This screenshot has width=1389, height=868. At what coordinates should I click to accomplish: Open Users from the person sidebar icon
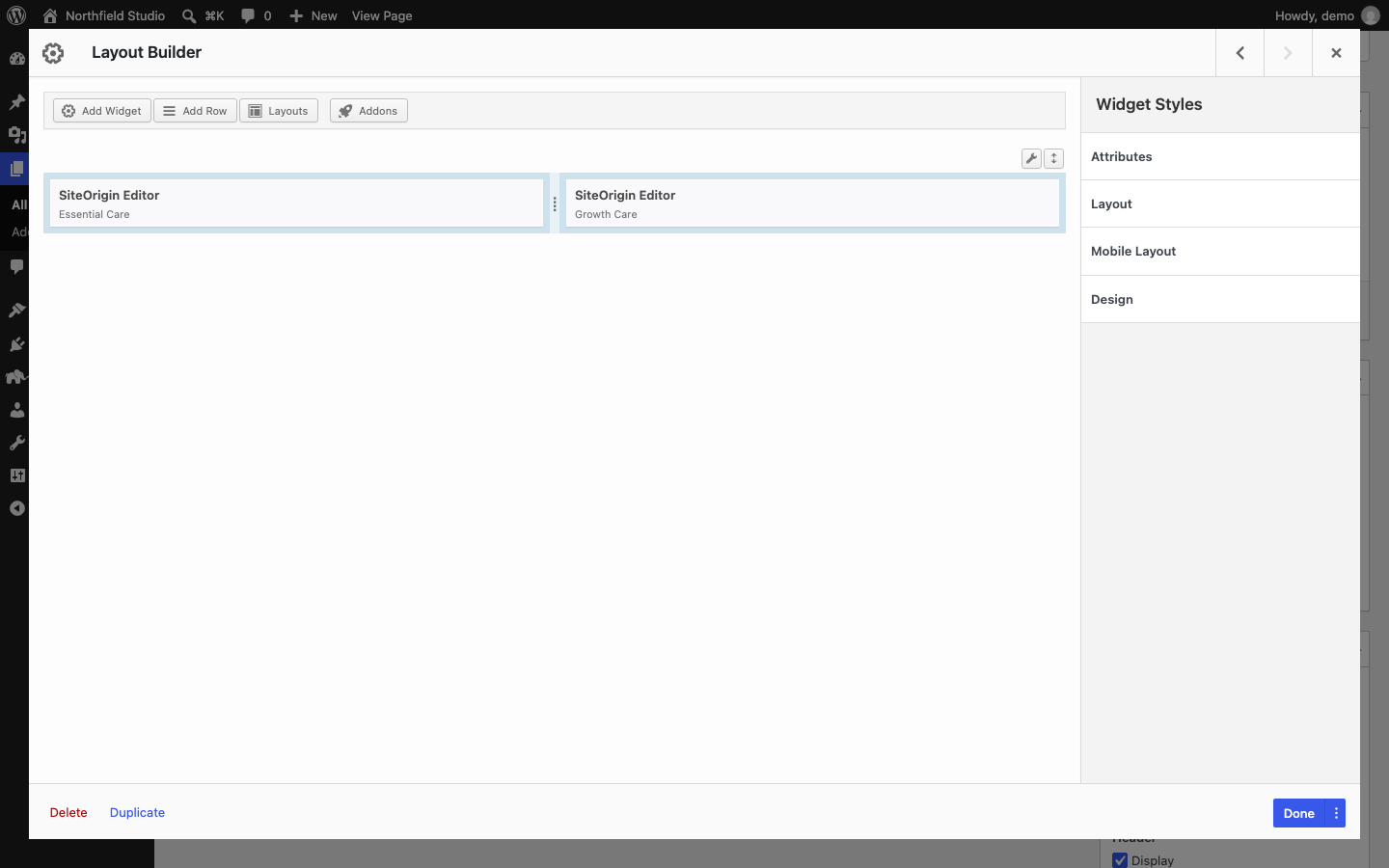(x=16, y=410)
